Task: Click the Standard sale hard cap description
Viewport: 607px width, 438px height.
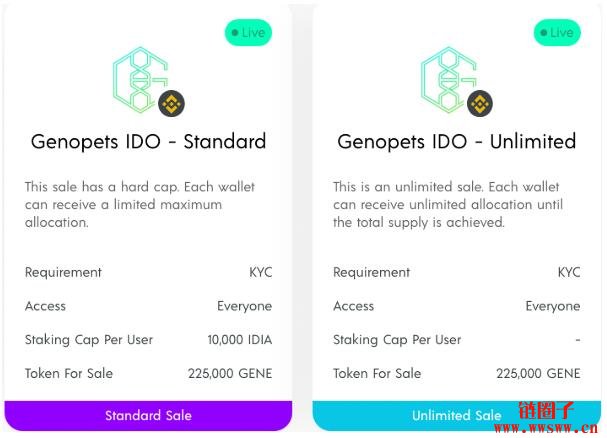Action: click(140, 204)
